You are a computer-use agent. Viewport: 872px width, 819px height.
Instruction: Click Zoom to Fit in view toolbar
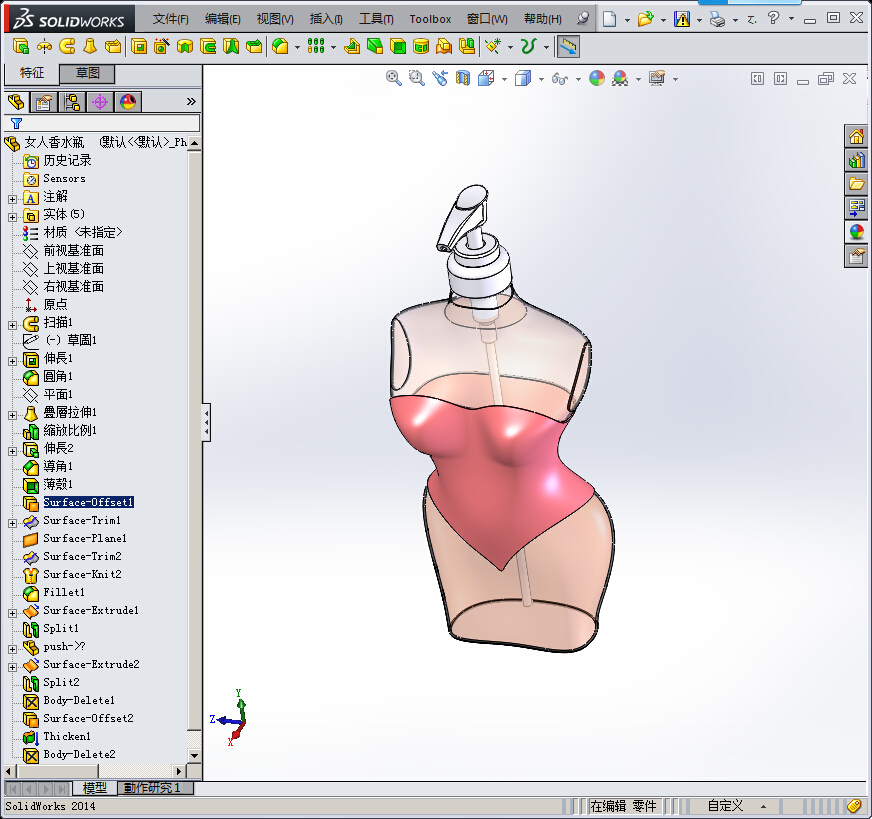[x=394, y=78]
